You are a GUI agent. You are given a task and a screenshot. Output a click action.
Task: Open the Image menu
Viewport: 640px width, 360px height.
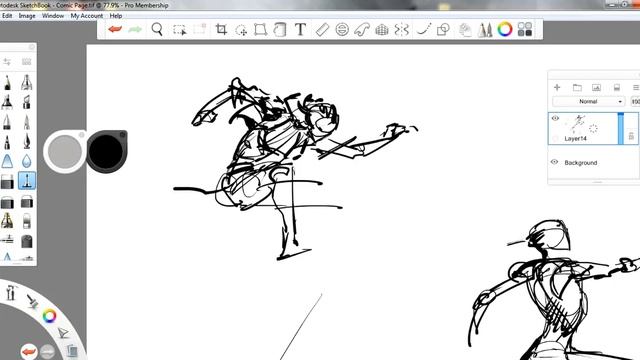click(x=27, y=16)
